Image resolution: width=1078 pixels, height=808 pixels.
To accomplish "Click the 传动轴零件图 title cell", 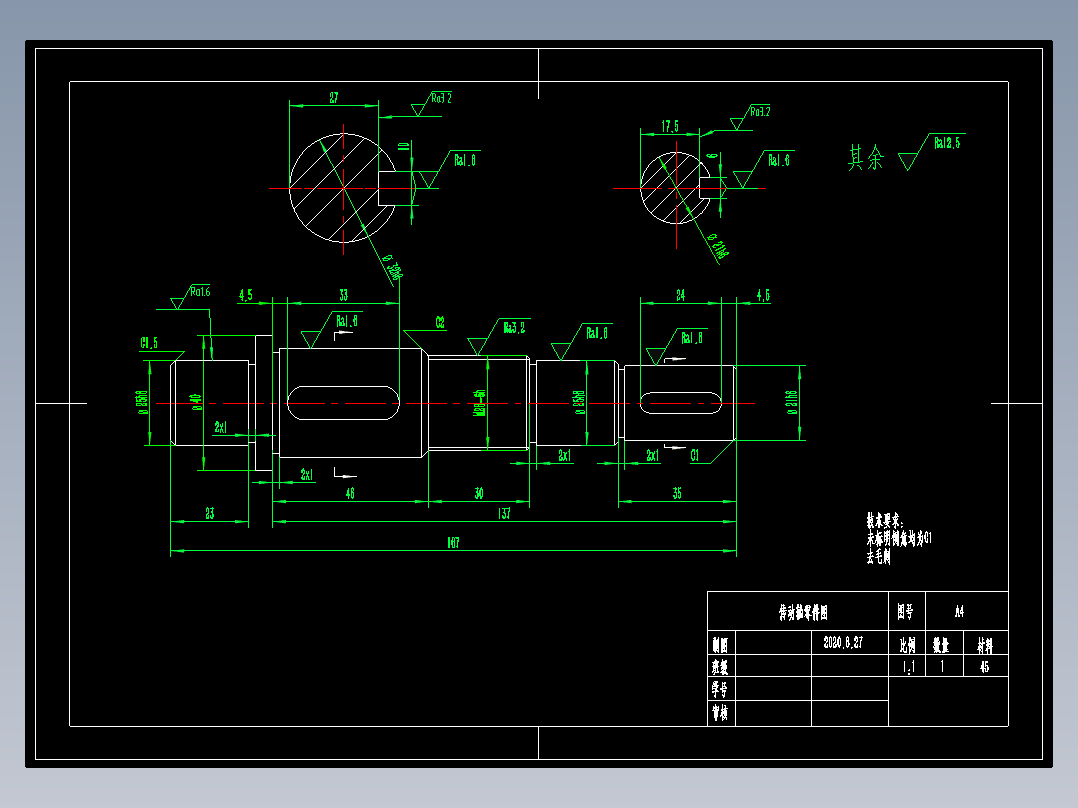I will (x=798, y=611).
